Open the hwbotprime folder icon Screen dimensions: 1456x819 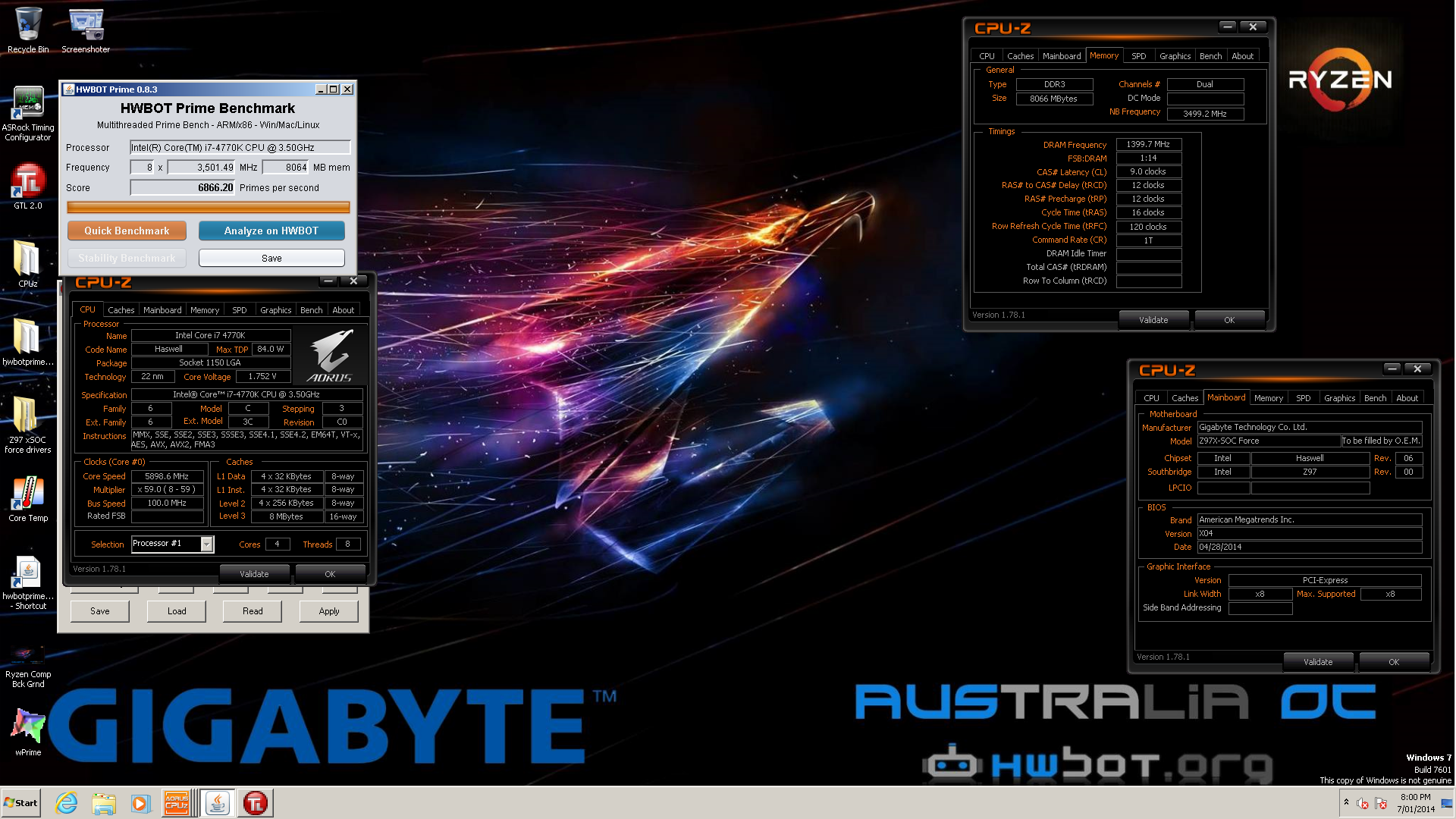28,342
